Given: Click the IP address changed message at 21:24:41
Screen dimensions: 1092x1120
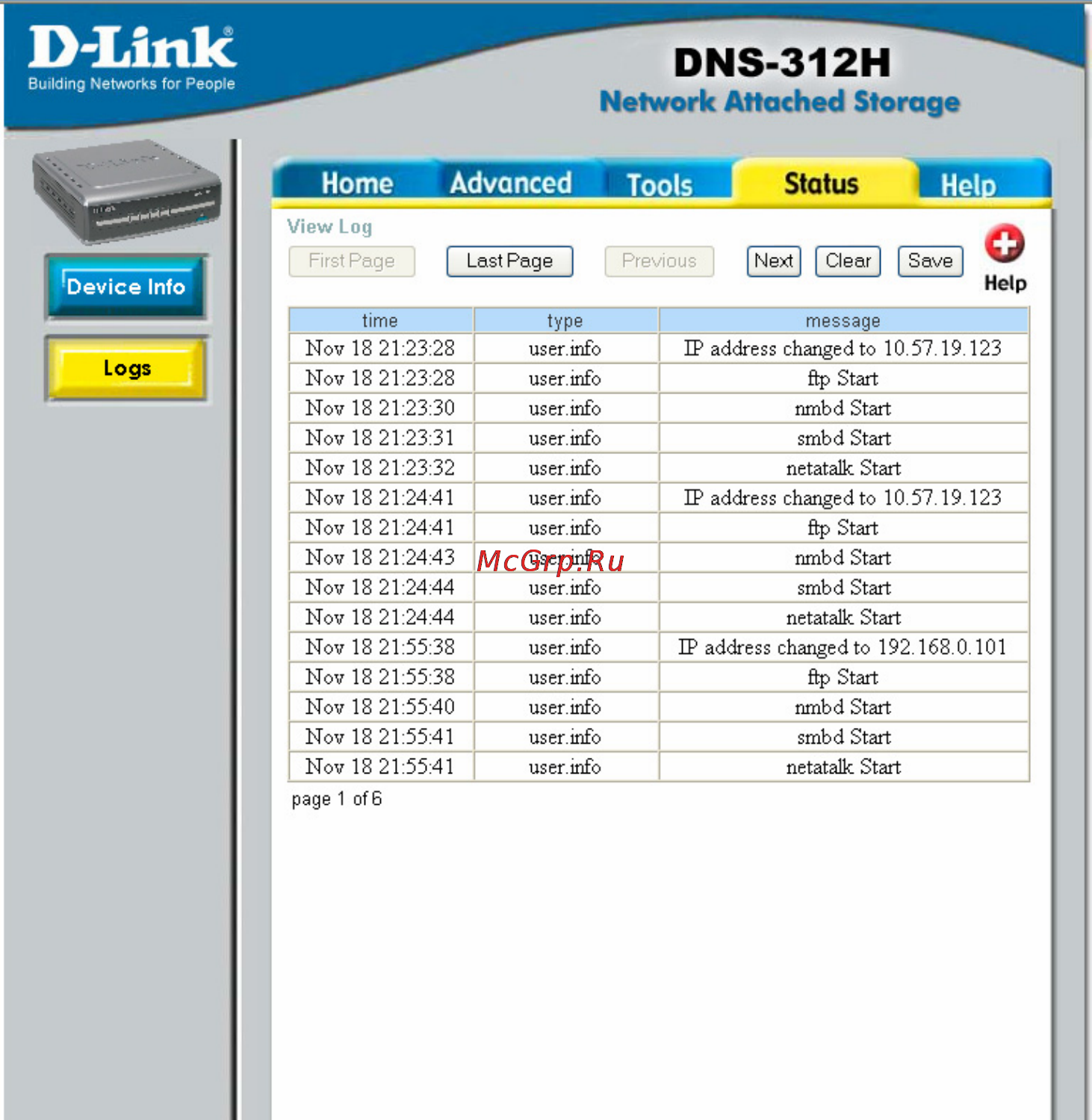Looking at the screenshot, I should pyautogui.click(x=843, y=498).
